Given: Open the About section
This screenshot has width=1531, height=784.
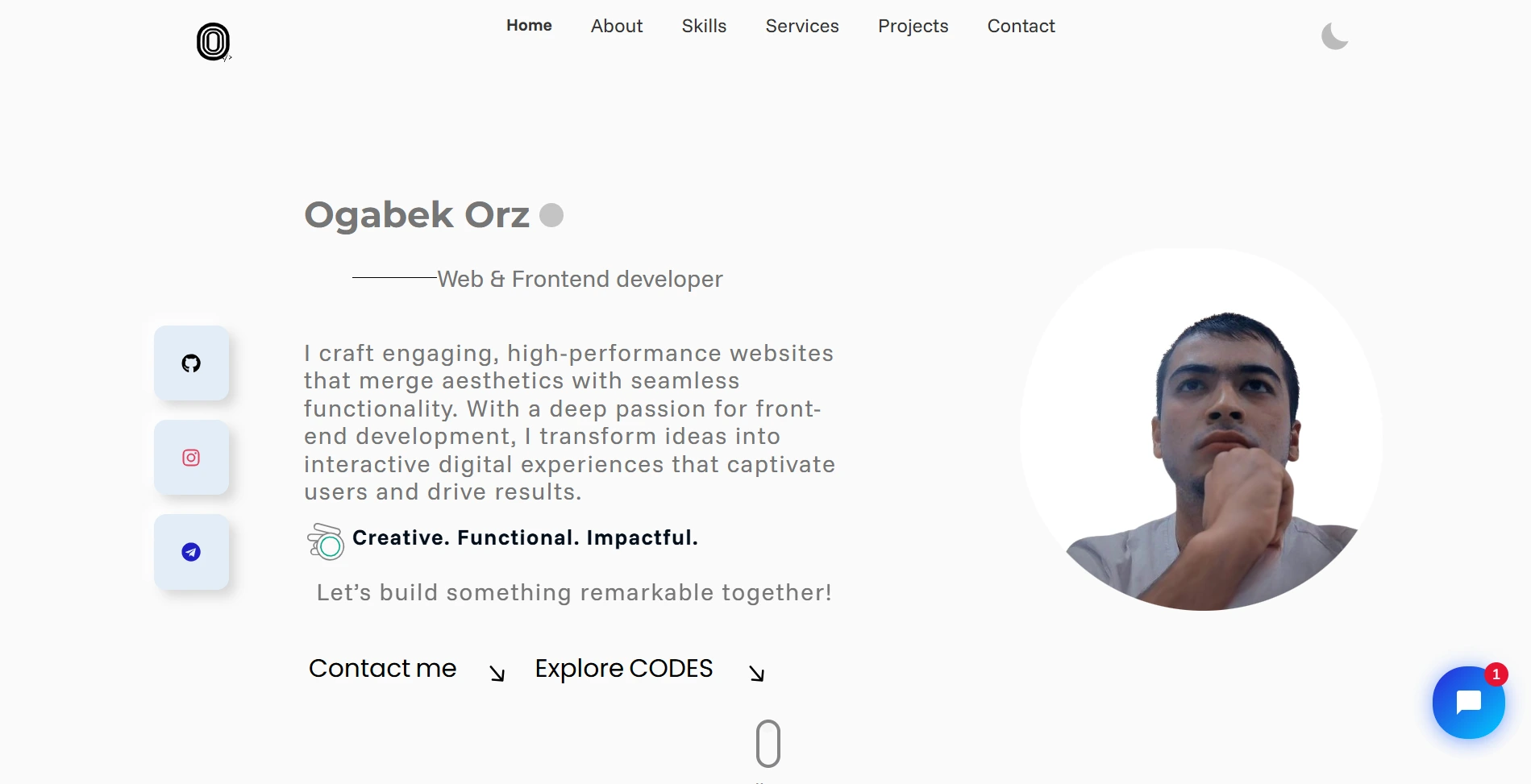Looking at the screenshot, I should [617, 26].
